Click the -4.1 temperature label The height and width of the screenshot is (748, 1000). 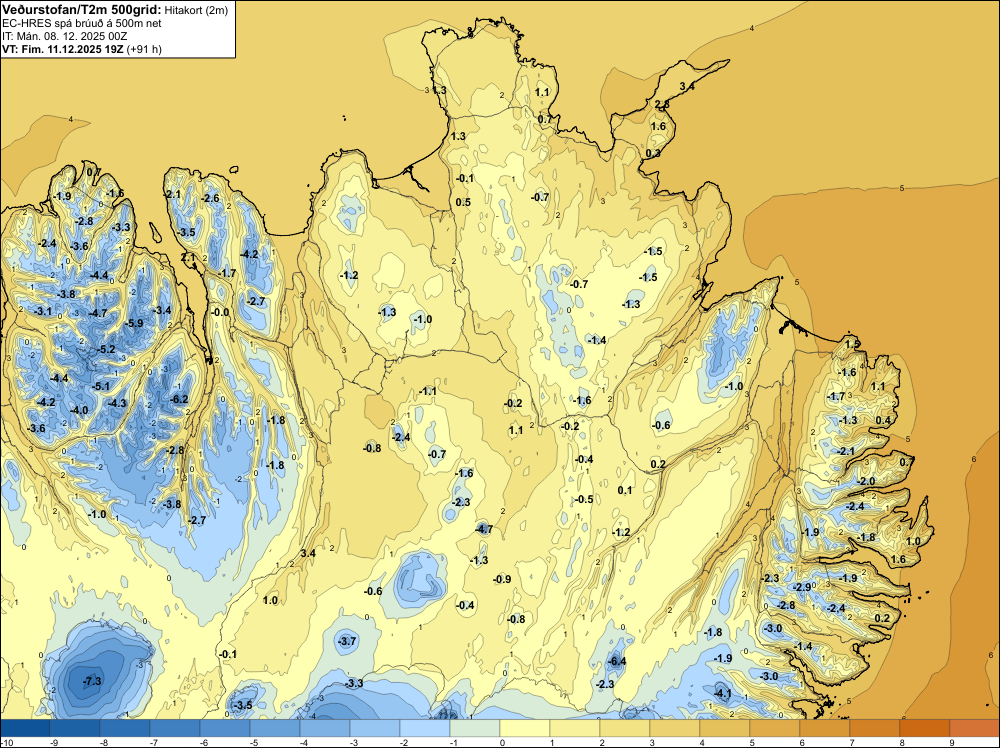point(723,693)
